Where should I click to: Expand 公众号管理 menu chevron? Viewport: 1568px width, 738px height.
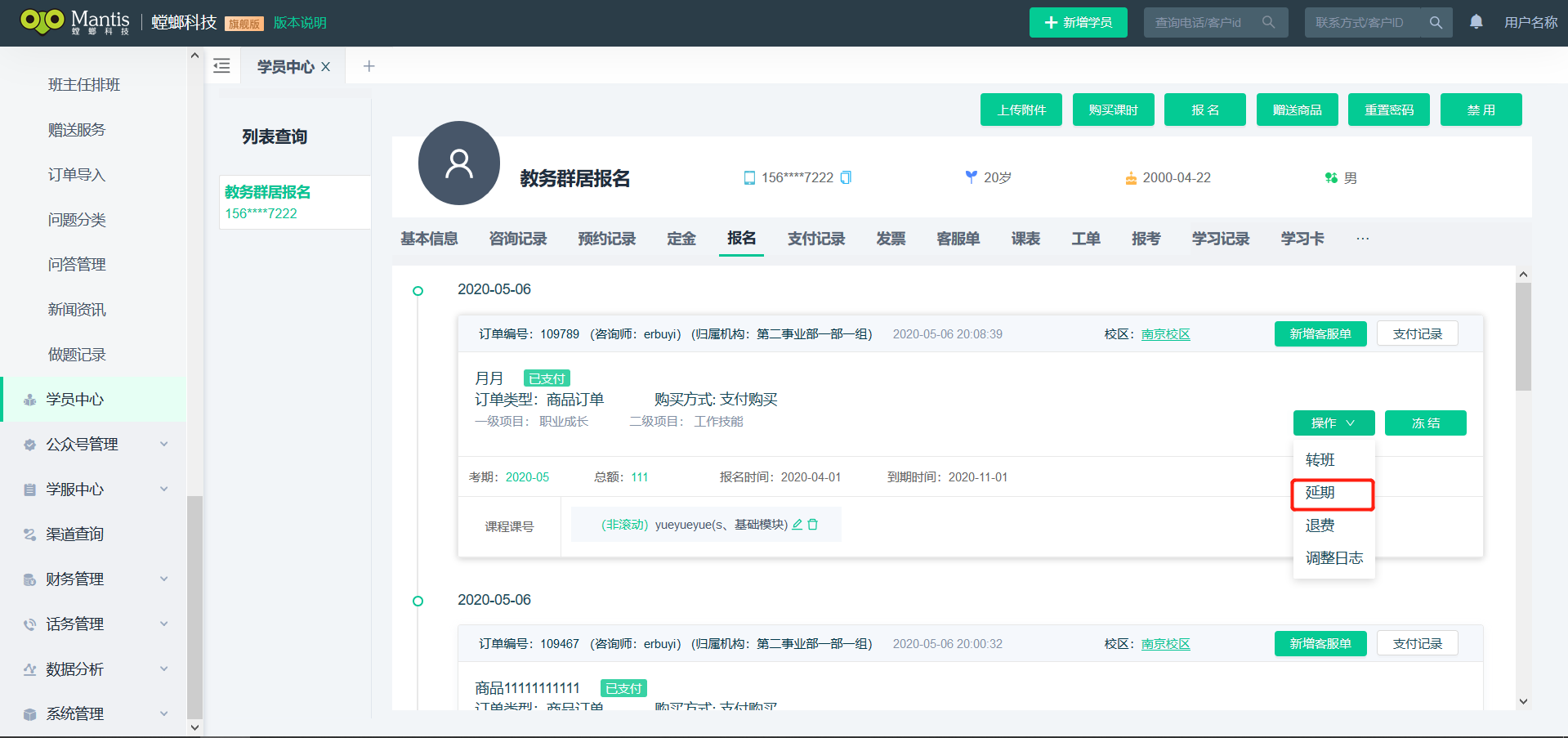coord(163,445)
